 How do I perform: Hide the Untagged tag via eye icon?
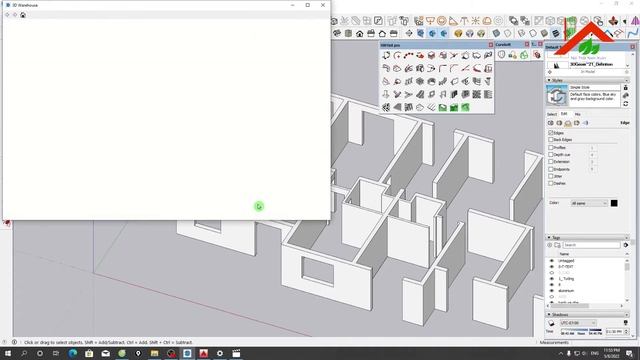point(551,260)
